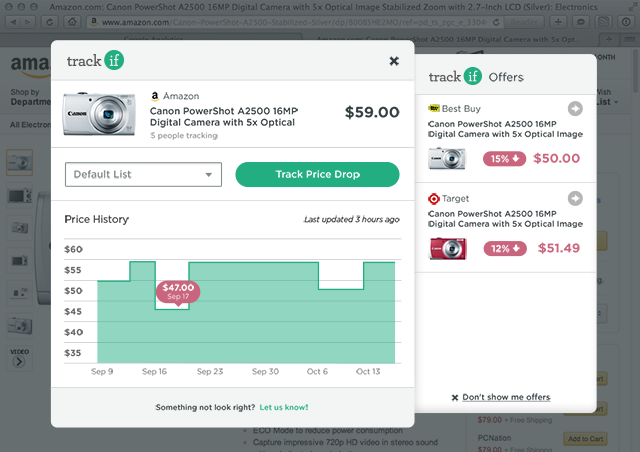Click the browser back button
Image resolution: width=640 pixels, height=452 pixels.
[x=13, y=22]
